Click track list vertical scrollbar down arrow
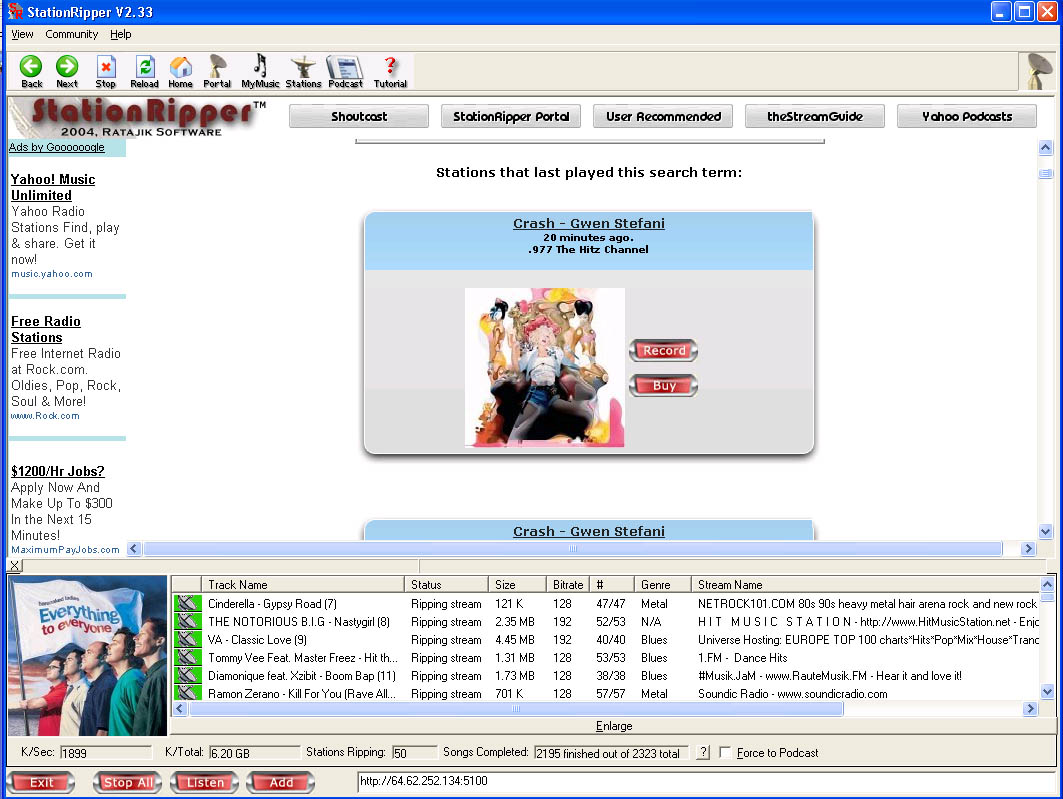 coord(1047,692)
